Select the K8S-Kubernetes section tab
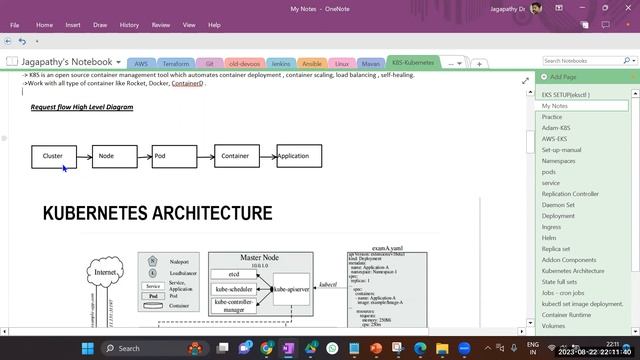Screen dimensions: 640x360 tap(413, 62)
